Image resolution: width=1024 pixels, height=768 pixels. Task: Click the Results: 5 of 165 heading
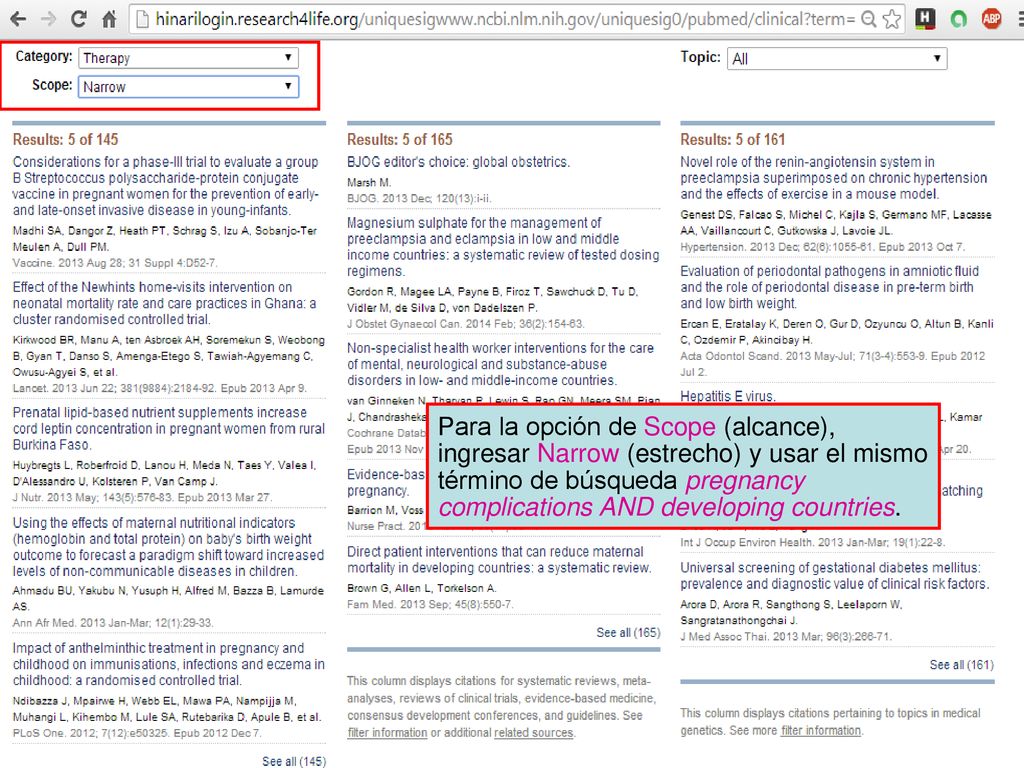click(x=400, y=140)
